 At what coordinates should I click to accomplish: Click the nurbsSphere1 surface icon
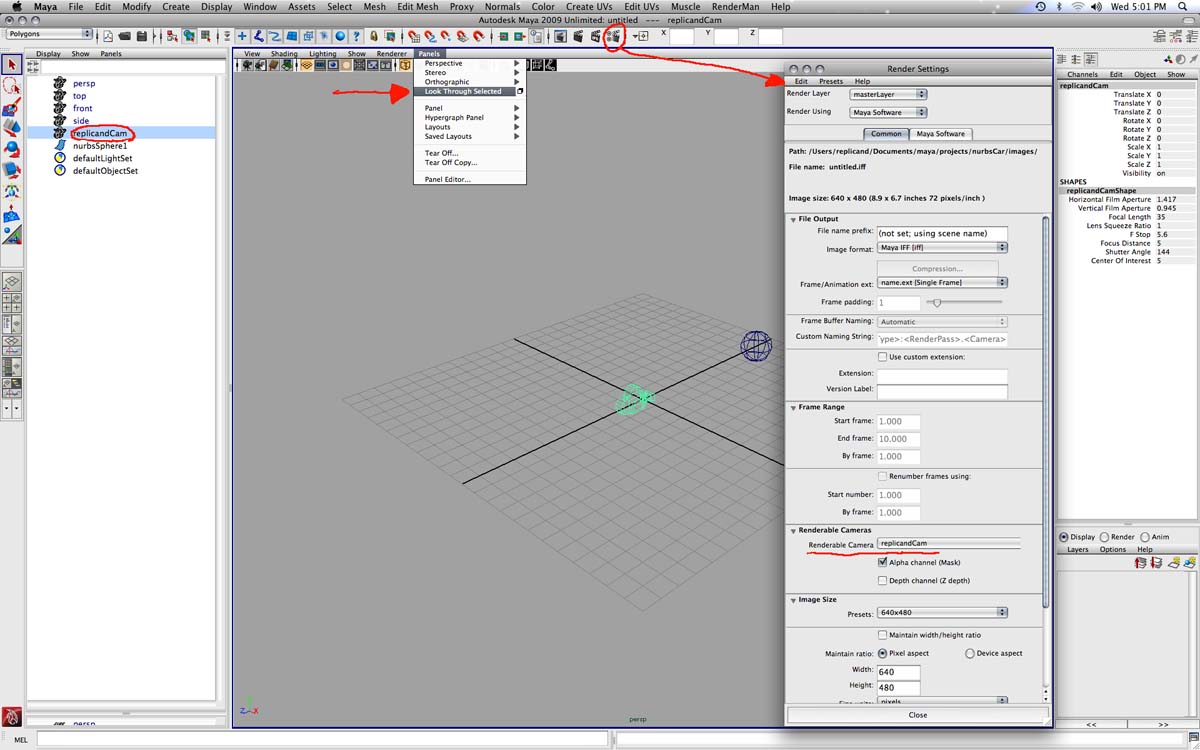(60, 146)
